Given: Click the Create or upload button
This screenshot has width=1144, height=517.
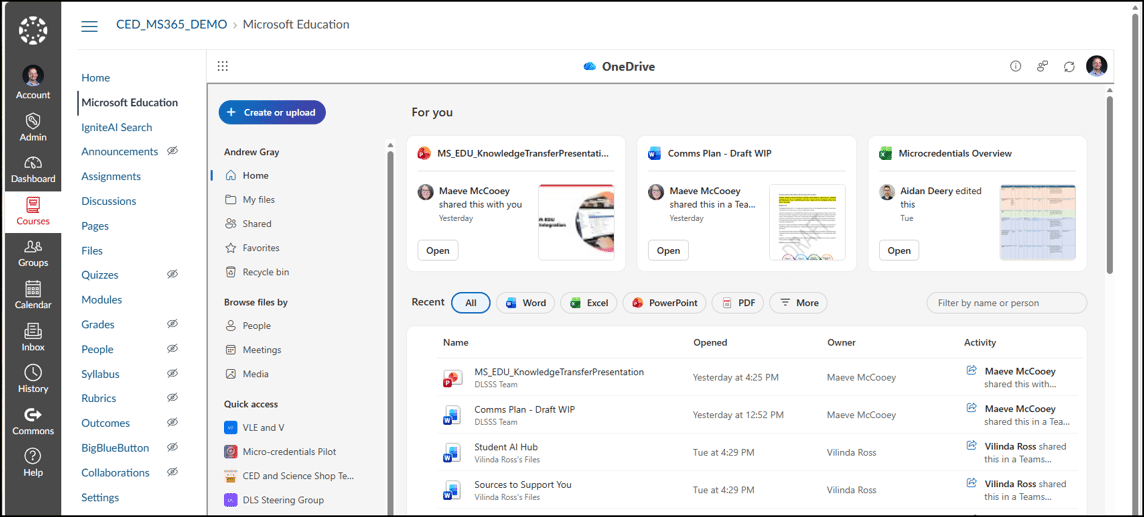Looking at the screenshot, I should click(272, 112).
